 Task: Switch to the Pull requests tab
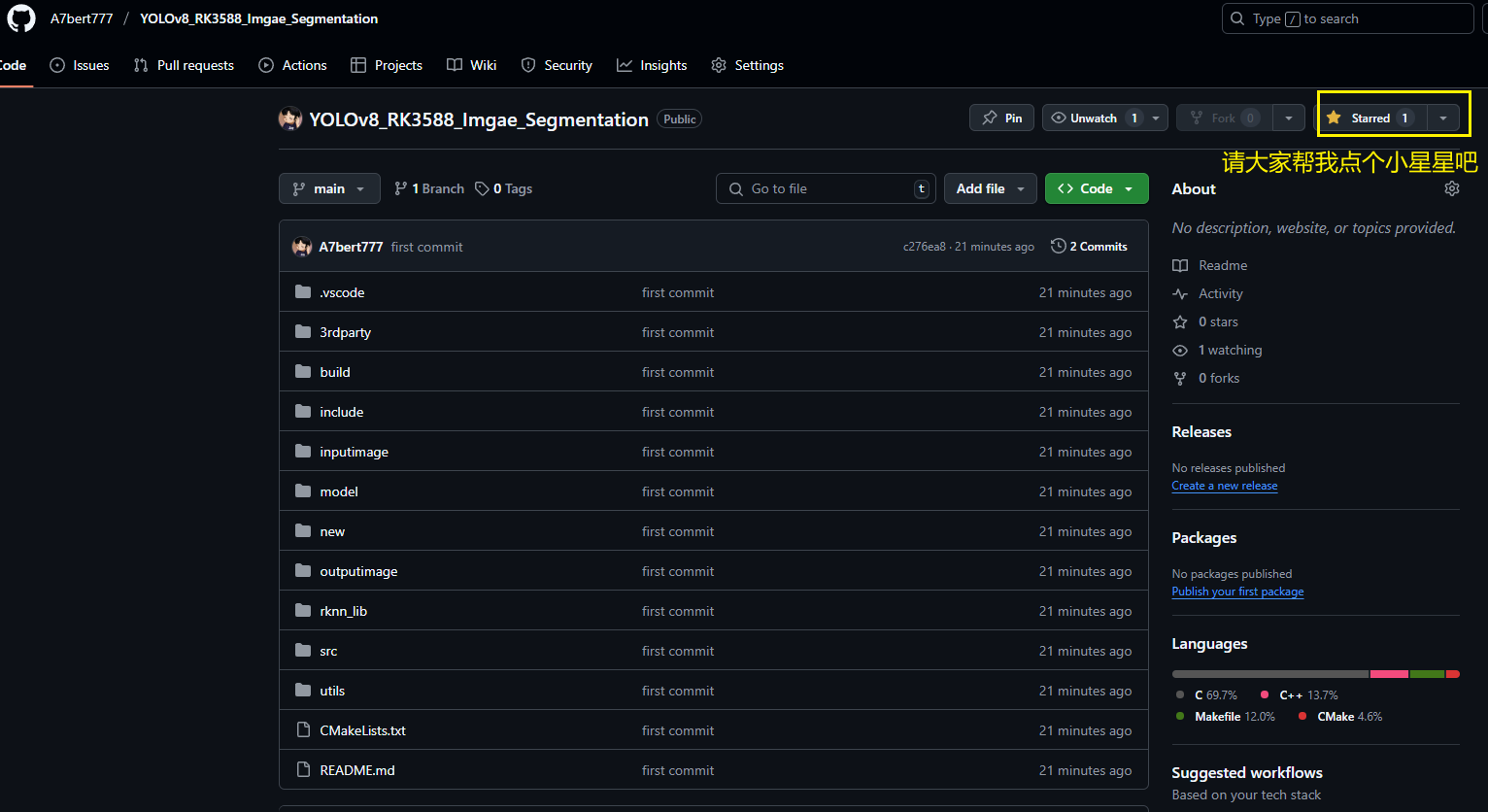point(184,65)
